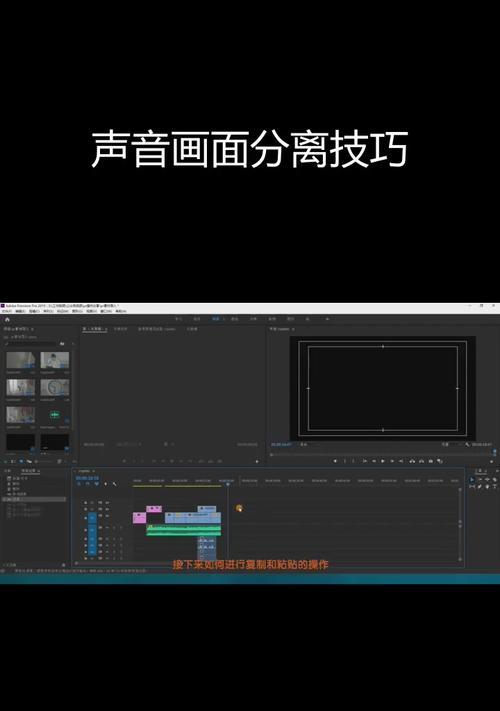Toggle linked selection in the timeline
This screenshot has height=711, width=500.
(97, 484)
